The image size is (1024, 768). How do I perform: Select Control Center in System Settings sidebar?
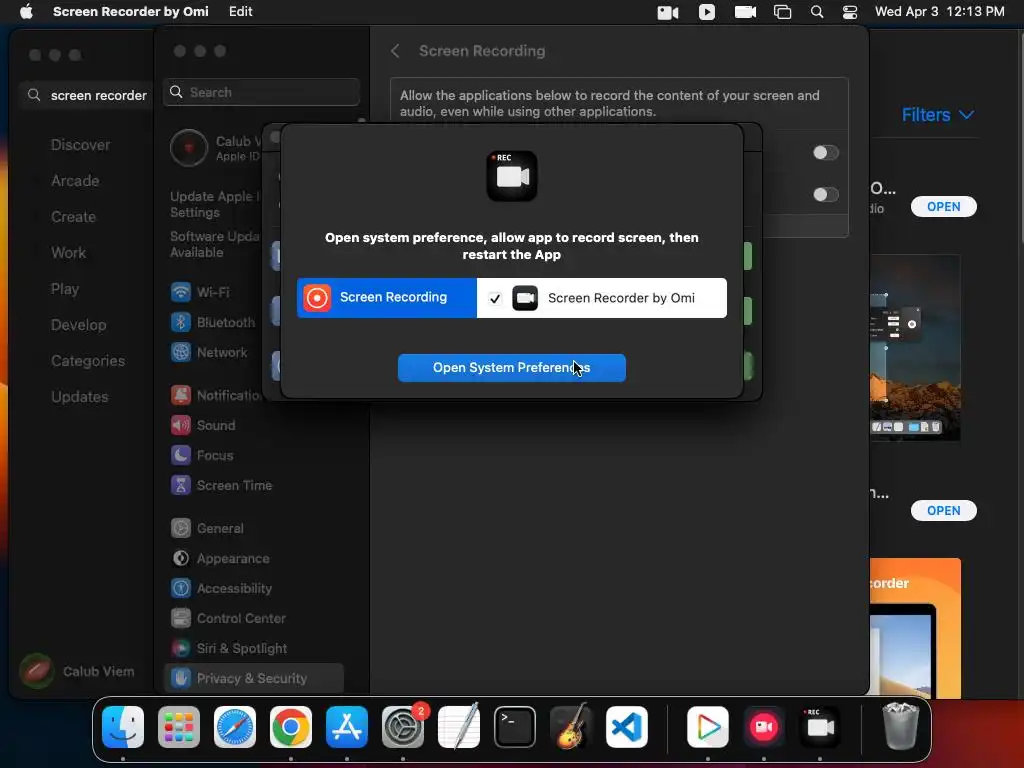click(228, 618)
